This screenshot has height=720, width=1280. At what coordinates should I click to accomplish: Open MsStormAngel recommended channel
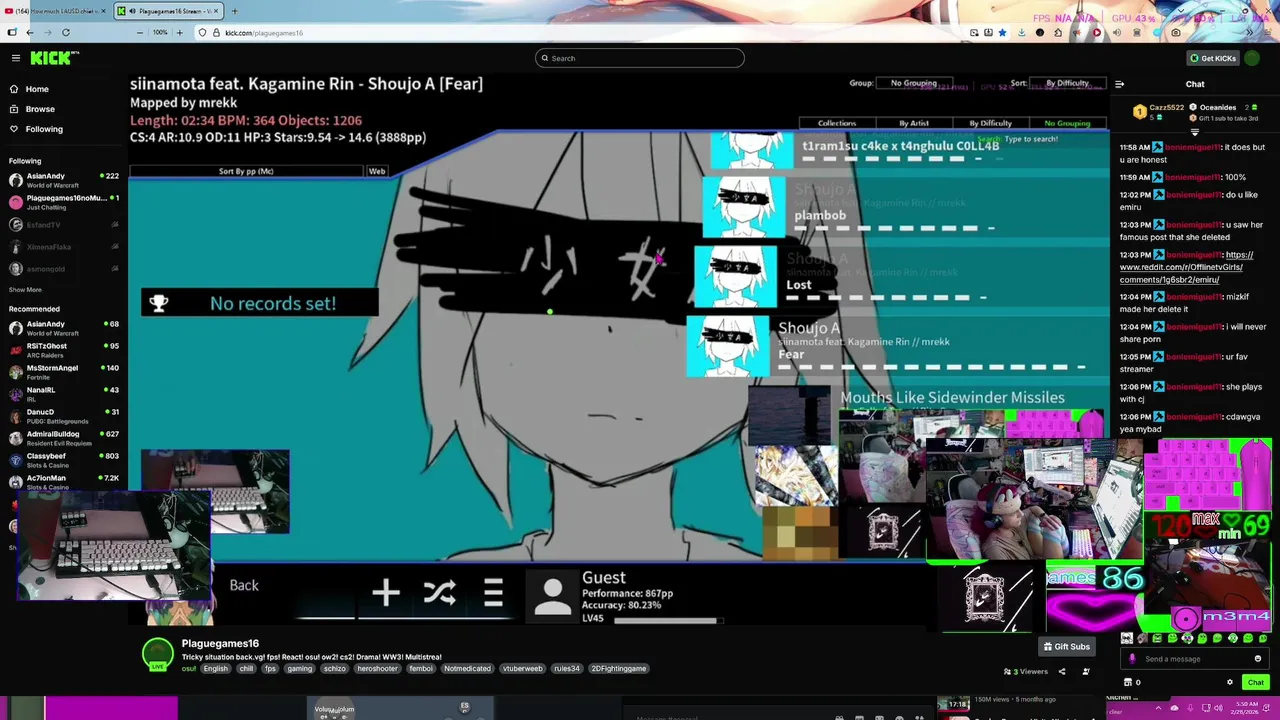pyautogui.click(x=64, y=372)
